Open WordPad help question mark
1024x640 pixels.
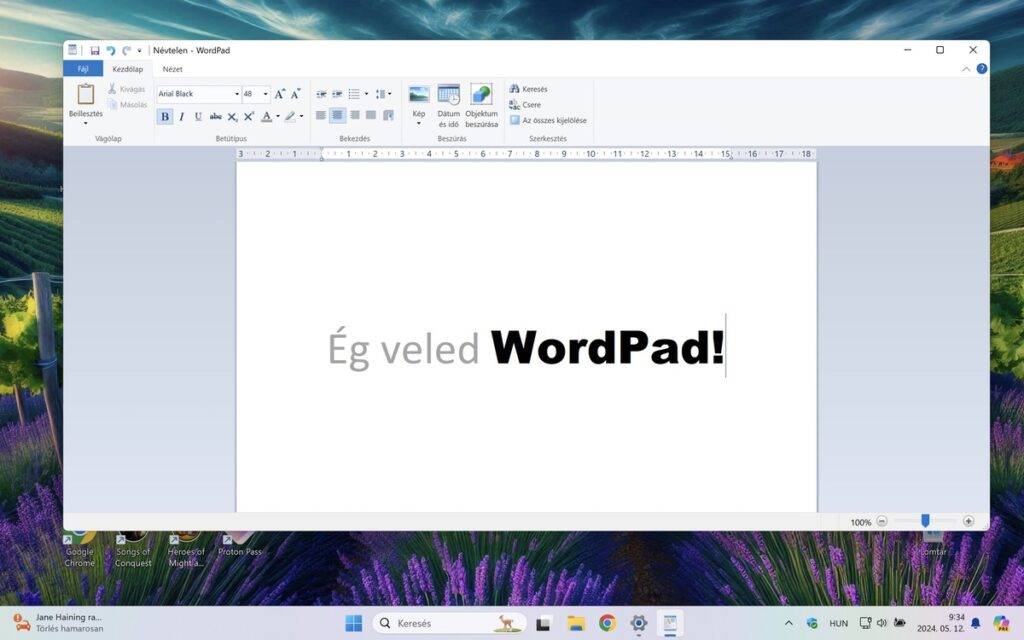pyautogui.click(x=982, y=69)
